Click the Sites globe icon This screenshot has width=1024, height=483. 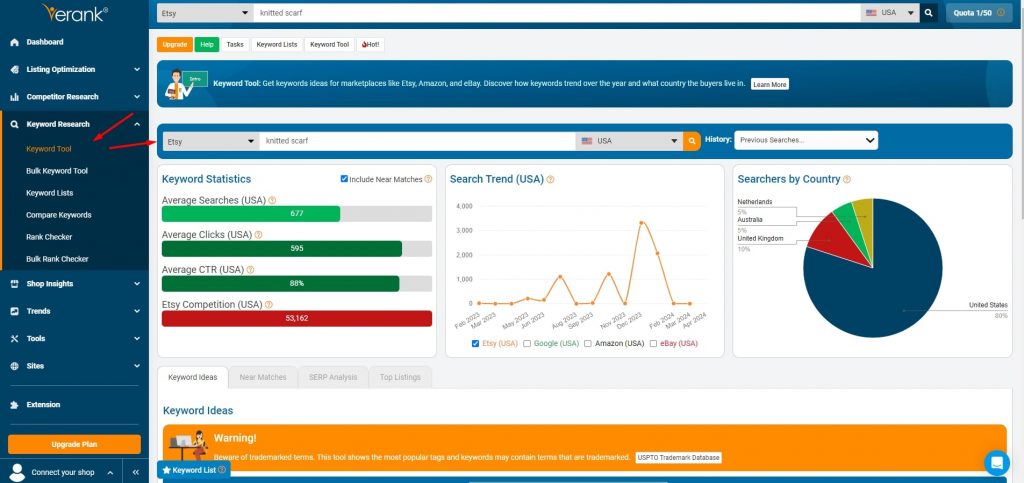click(14, 366)
